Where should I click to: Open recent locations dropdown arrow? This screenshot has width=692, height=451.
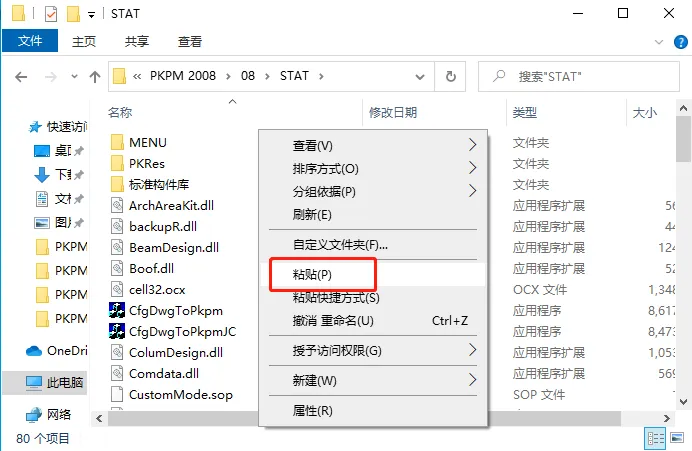coord(75,77)
